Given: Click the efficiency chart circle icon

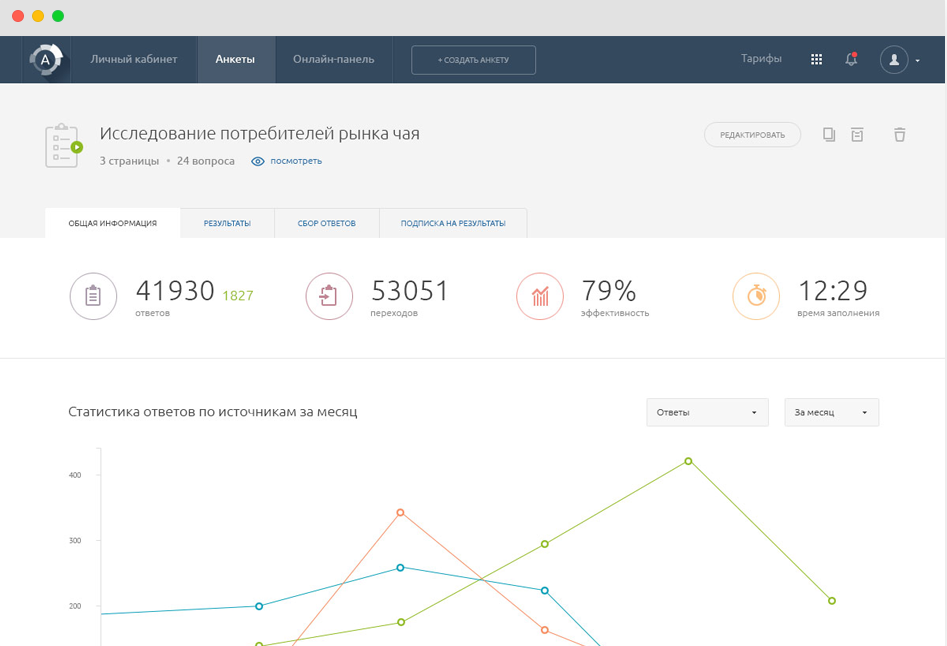Looking at the screenshot, I should pos(540,297).
